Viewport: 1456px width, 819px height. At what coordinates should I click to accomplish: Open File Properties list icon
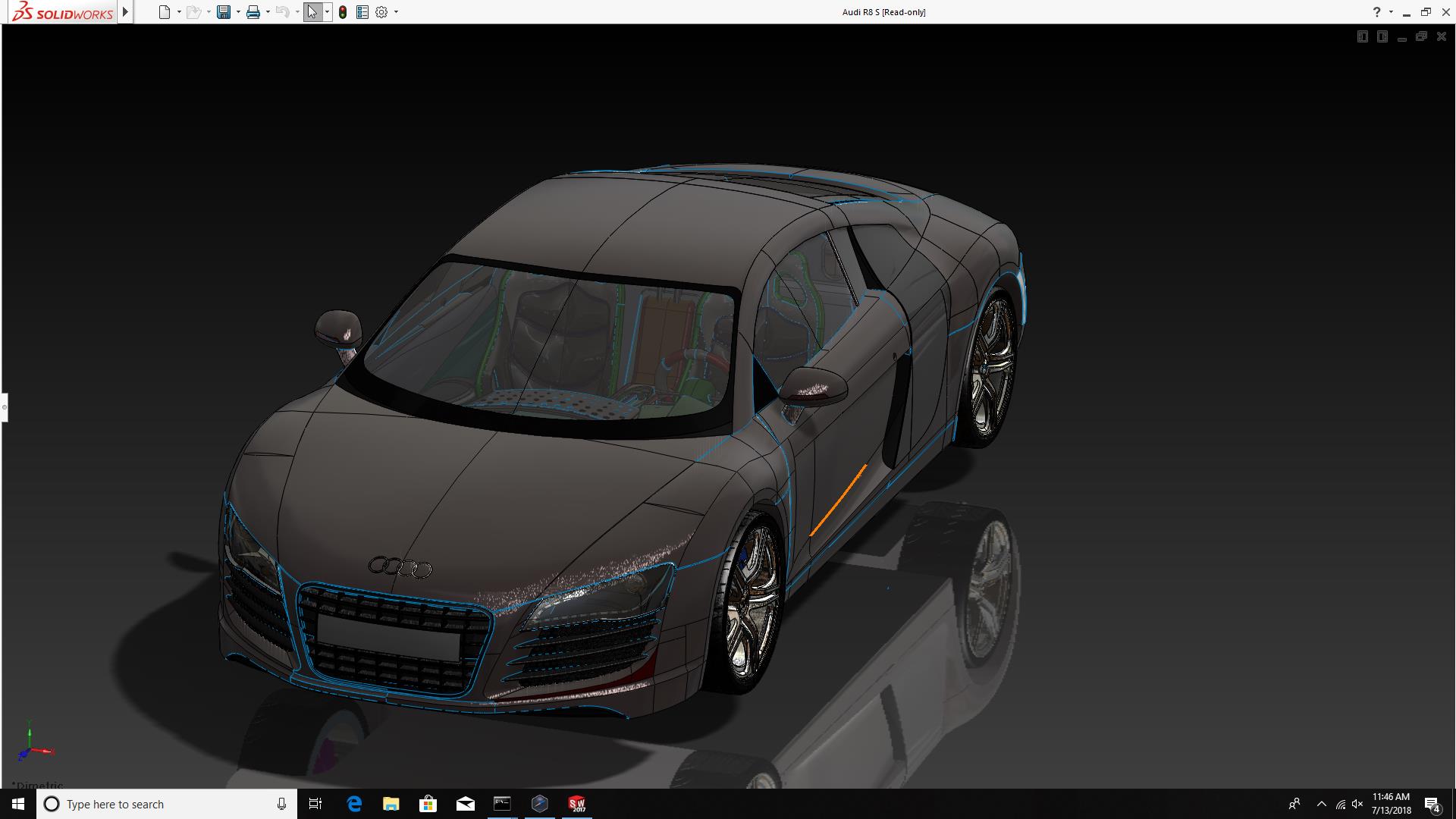coord(362,12)
